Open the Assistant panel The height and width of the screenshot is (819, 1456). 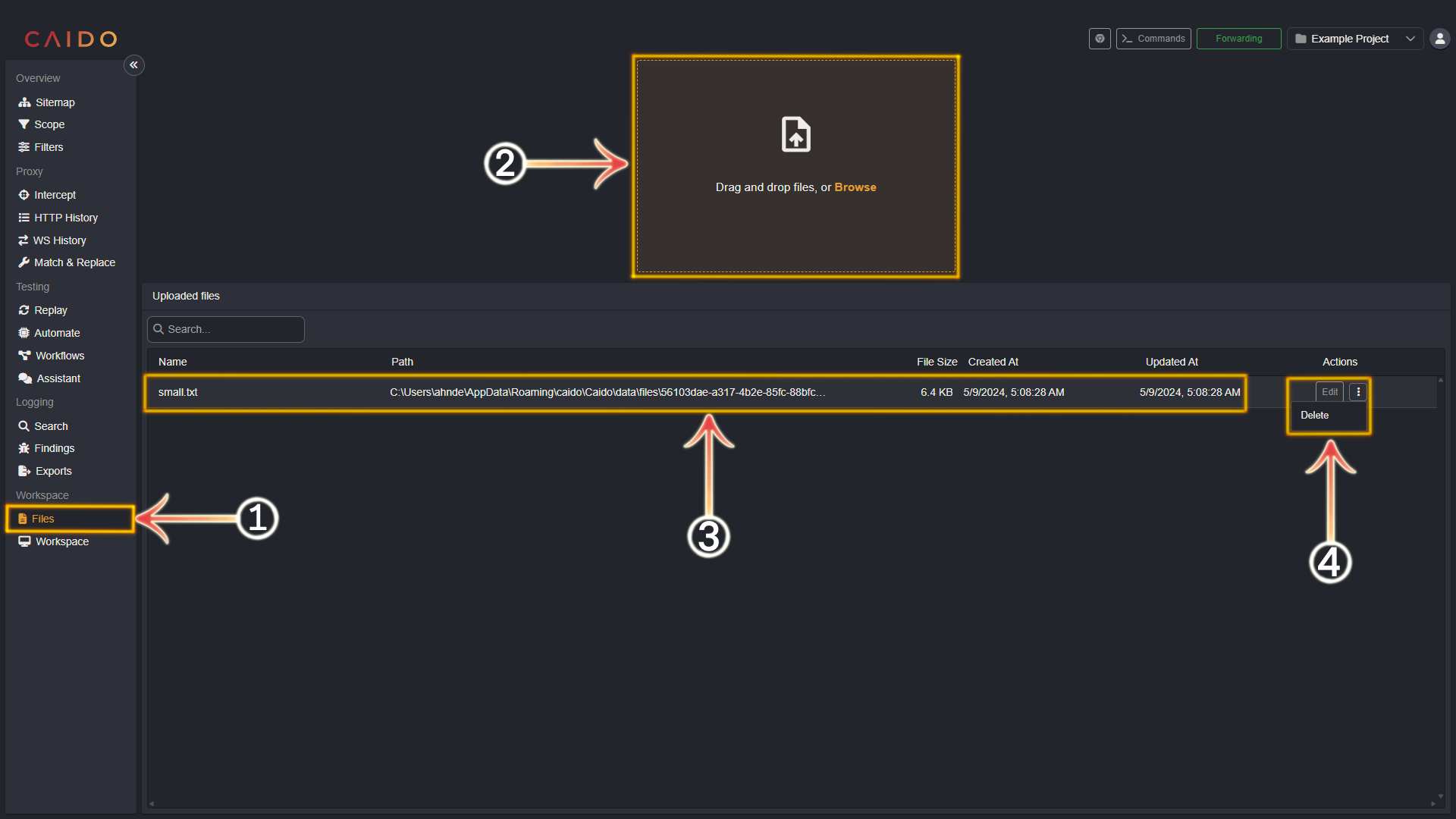pos(56,378)
